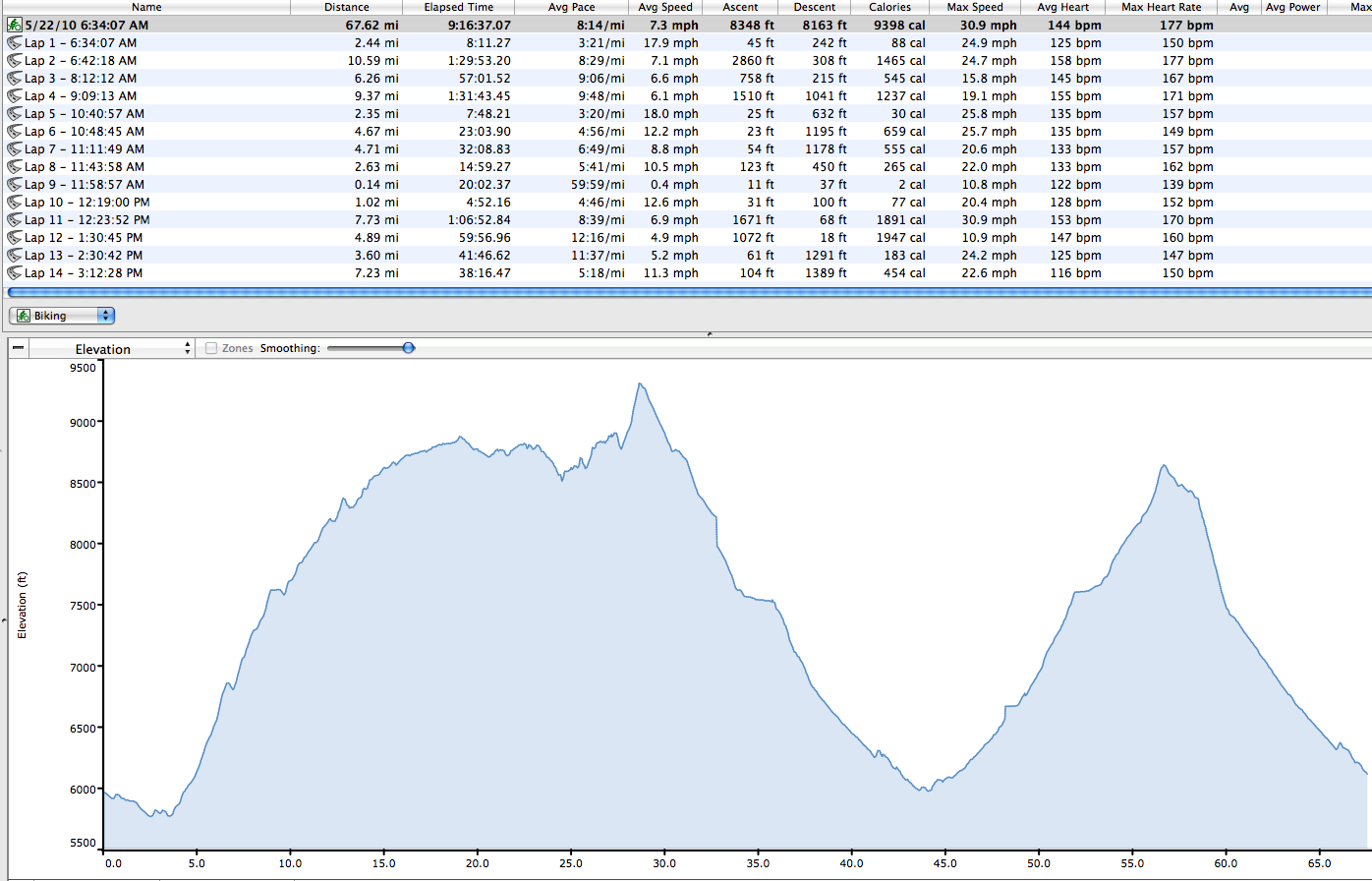Click the lap icon beside Lap 11
Screen dimensions: 1372x881
[x=15, y=220]
